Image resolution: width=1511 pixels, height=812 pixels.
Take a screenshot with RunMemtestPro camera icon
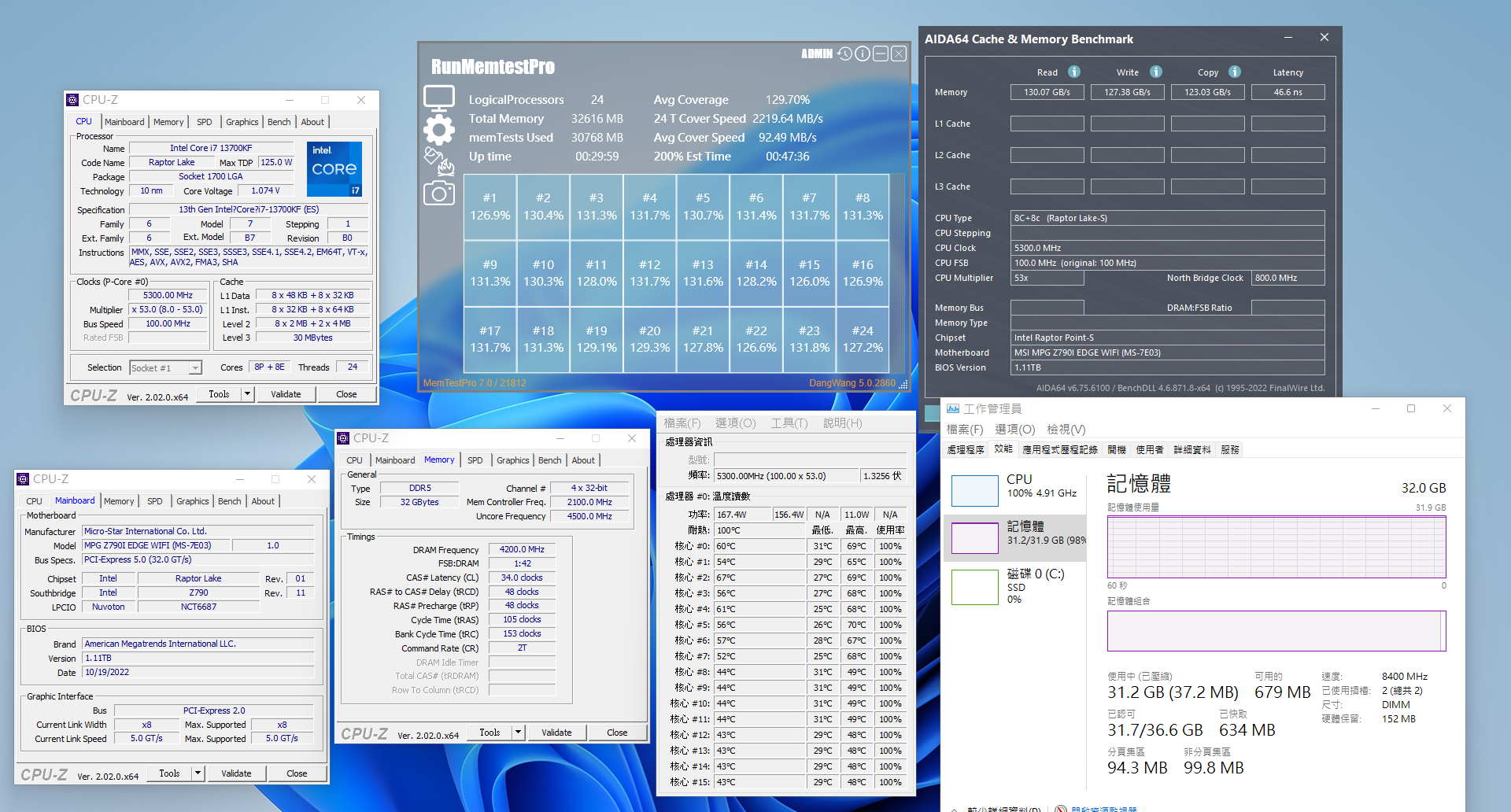point(439,193)
